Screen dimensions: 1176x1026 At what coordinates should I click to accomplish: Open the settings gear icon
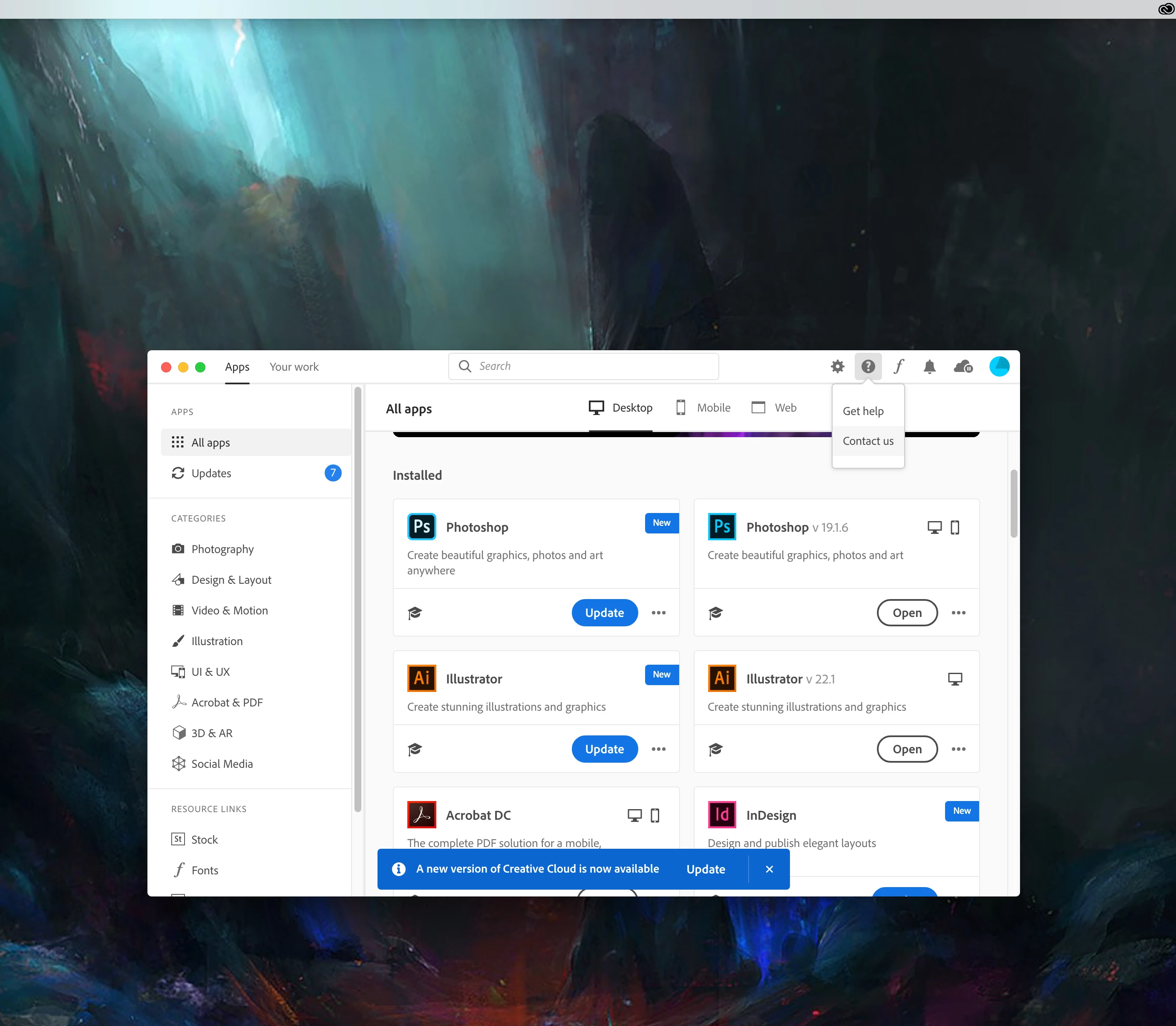[x=837, y=366]
